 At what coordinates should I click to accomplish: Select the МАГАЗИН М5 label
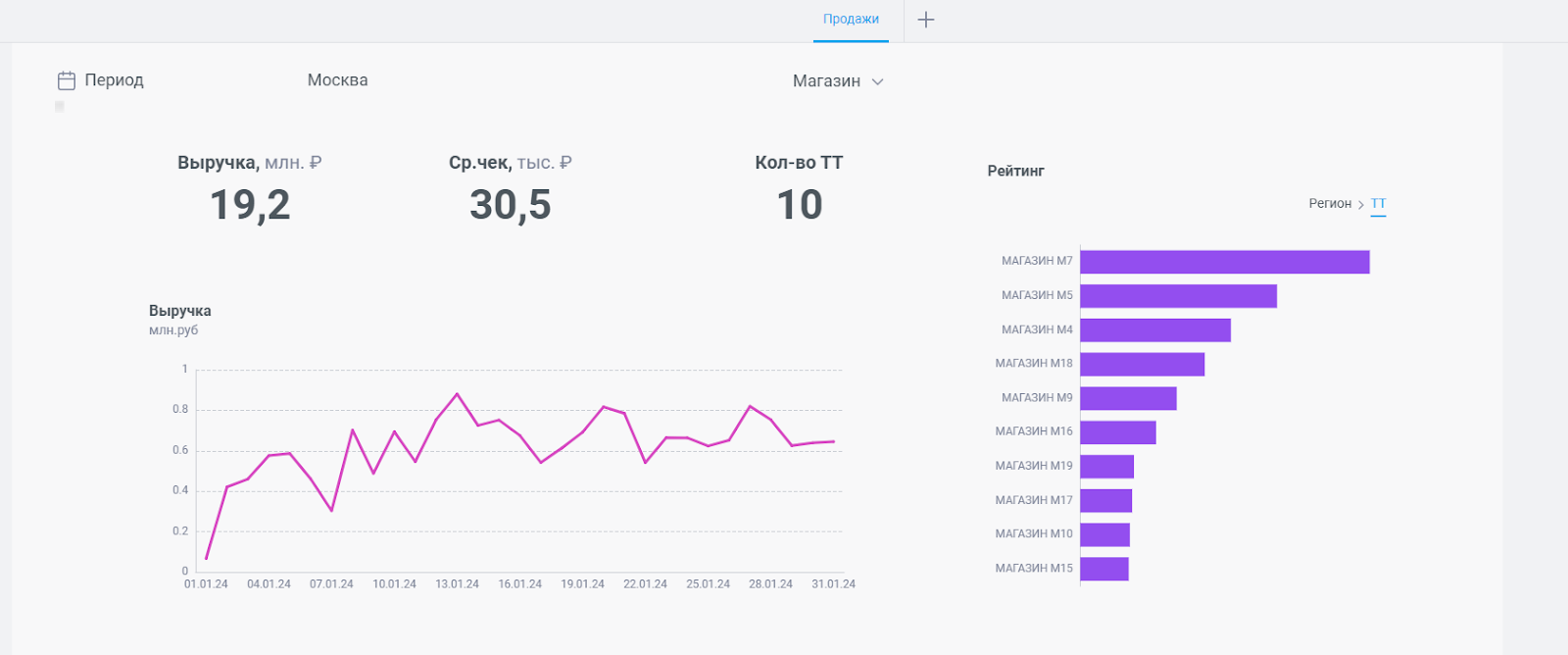(1037, 295)
